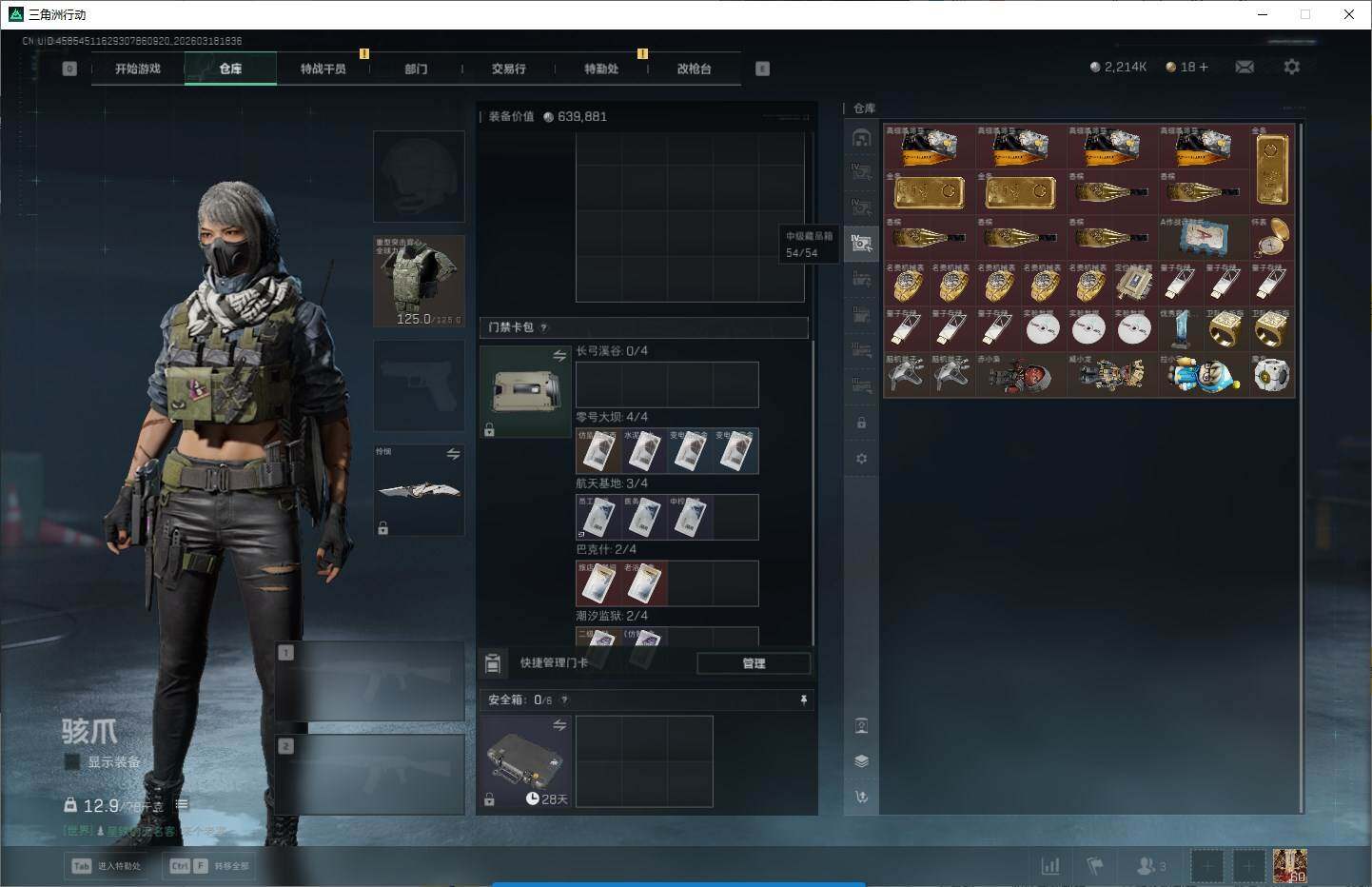This screenshot has width=1372, height=887.
Task: Click the Ctrl F 转移全部 button
Action: click(x=208, y=866)
